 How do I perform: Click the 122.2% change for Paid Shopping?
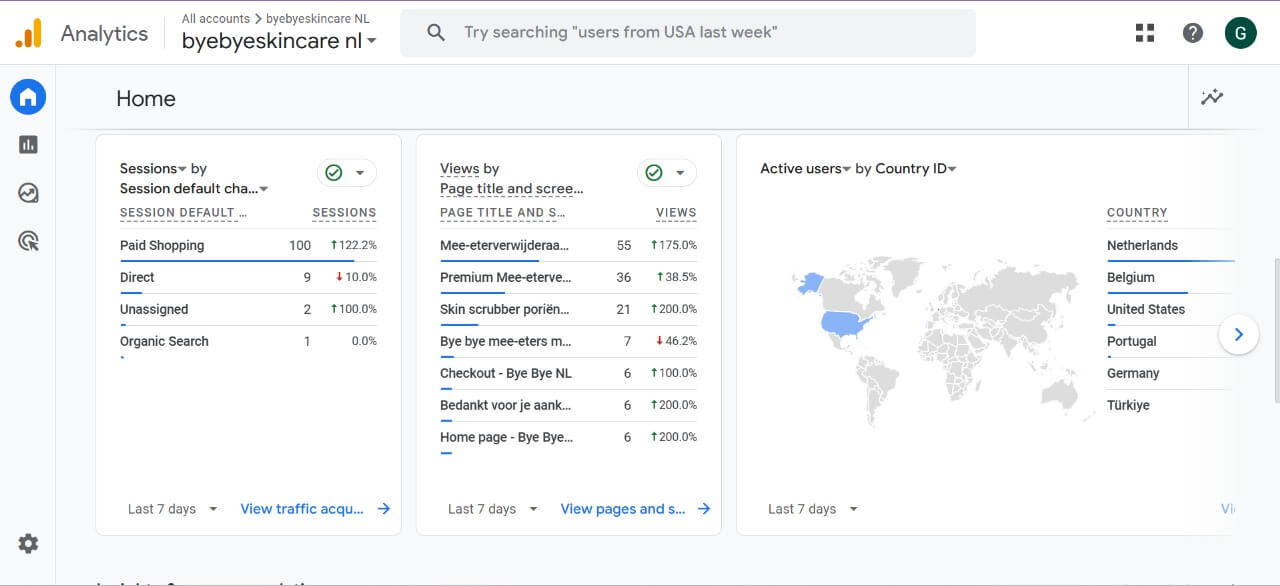coord(353,245)
